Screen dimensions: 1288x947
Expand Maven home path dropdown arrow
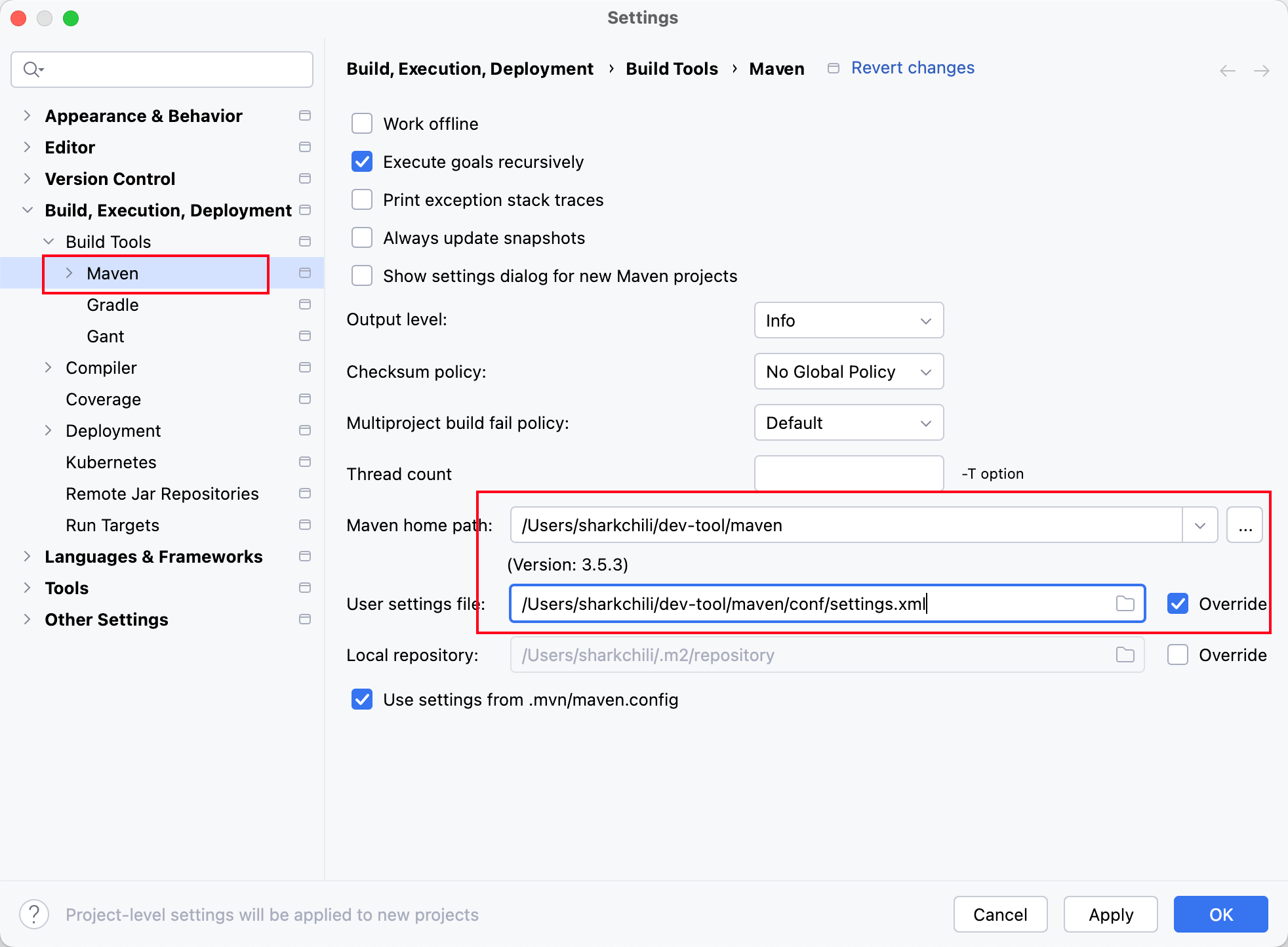tap(1199, 525)
